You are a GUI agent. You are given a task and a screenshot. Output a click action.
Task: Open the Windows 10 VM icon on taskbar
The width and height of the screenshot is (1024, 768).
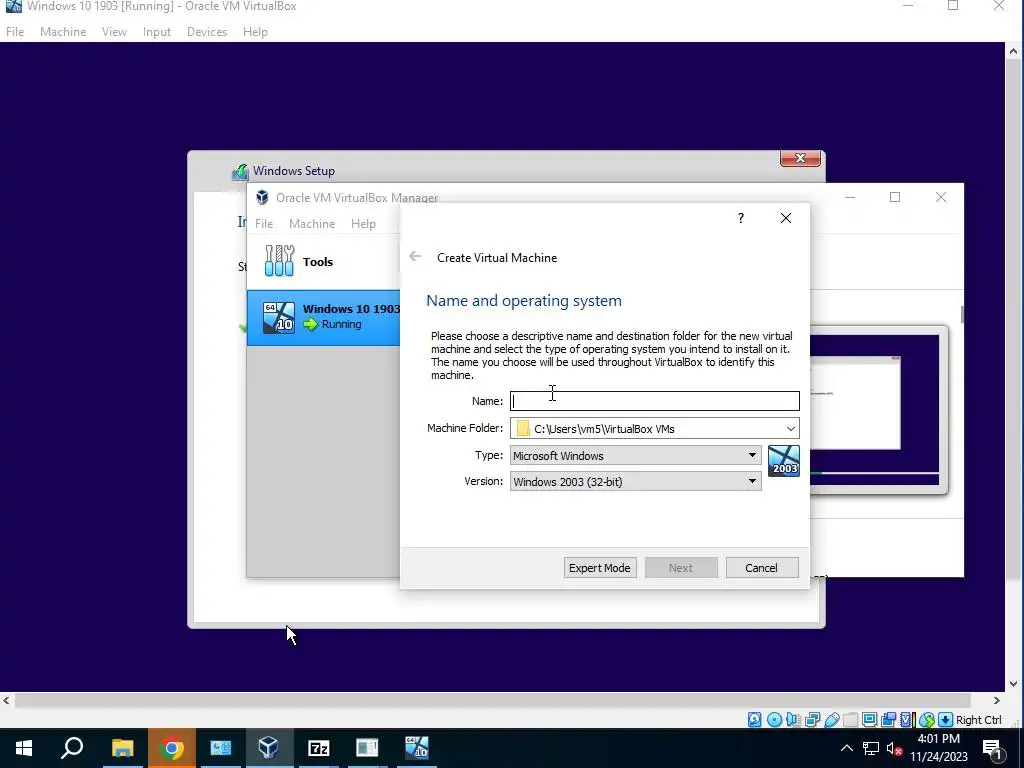click(x=416, y=748)
